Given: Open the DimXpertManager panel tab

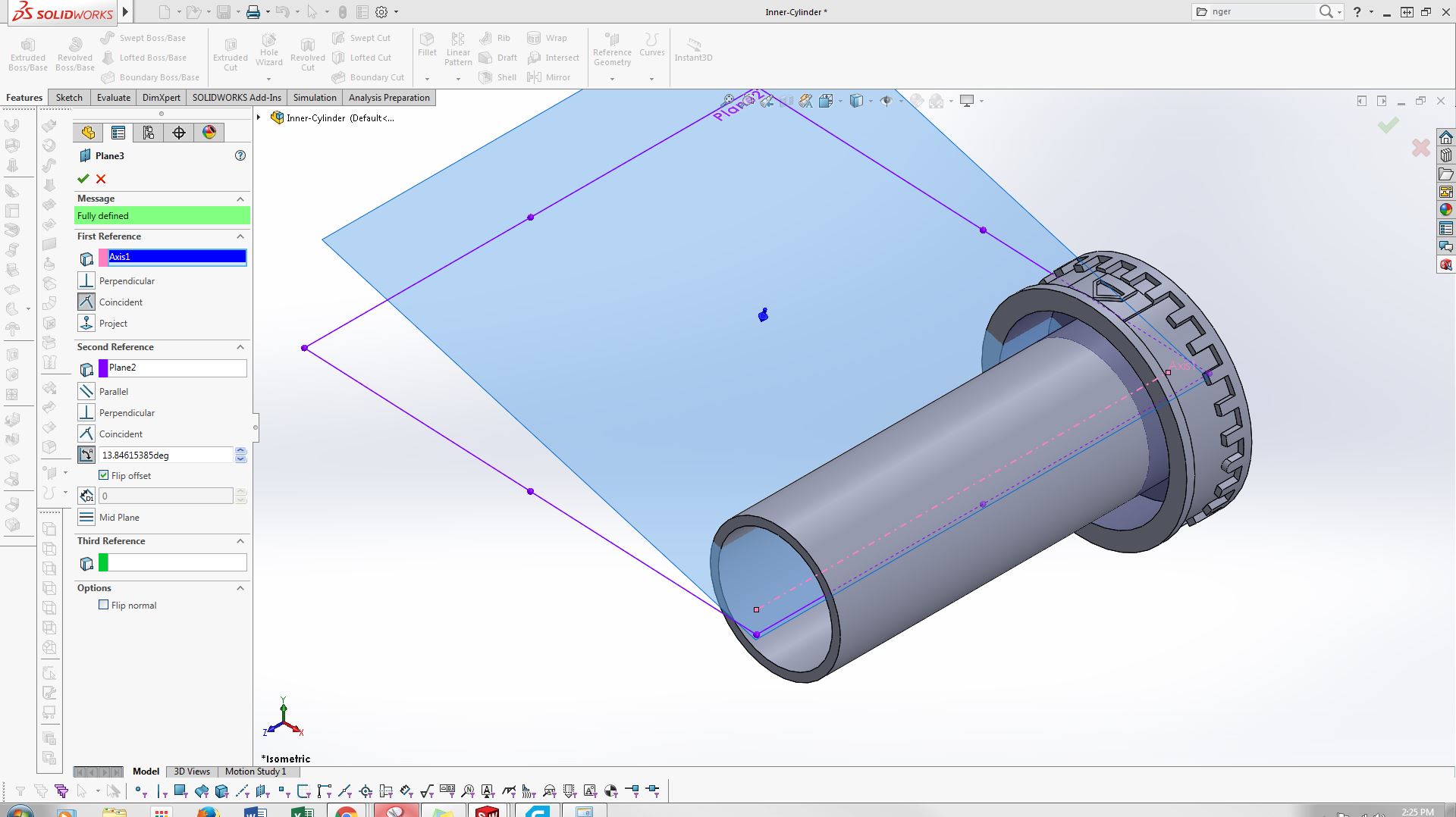Looking at the screenshot, I should point(179,133).
